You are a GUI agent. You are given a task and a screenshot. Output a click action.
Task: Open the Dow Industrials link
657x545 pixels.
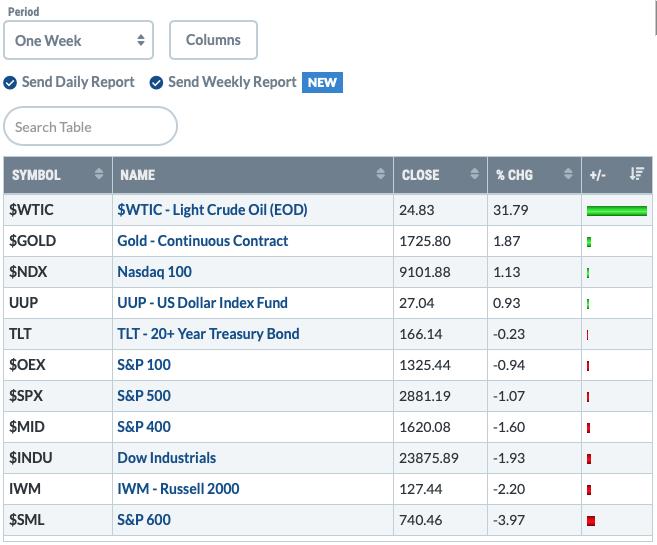coord(167,458)
